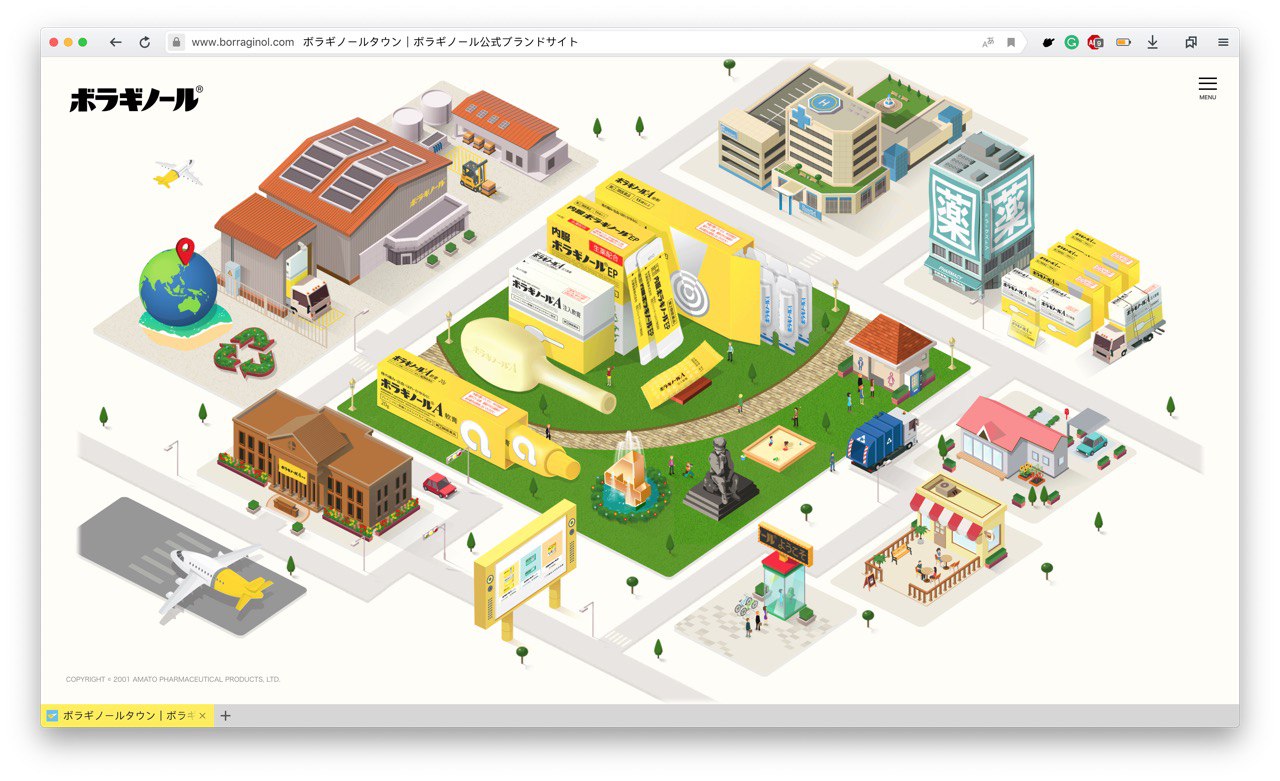Click the red car on the road
Image resolution: width=1280 pixels, height=781 pixels.
tap(439, 486)
